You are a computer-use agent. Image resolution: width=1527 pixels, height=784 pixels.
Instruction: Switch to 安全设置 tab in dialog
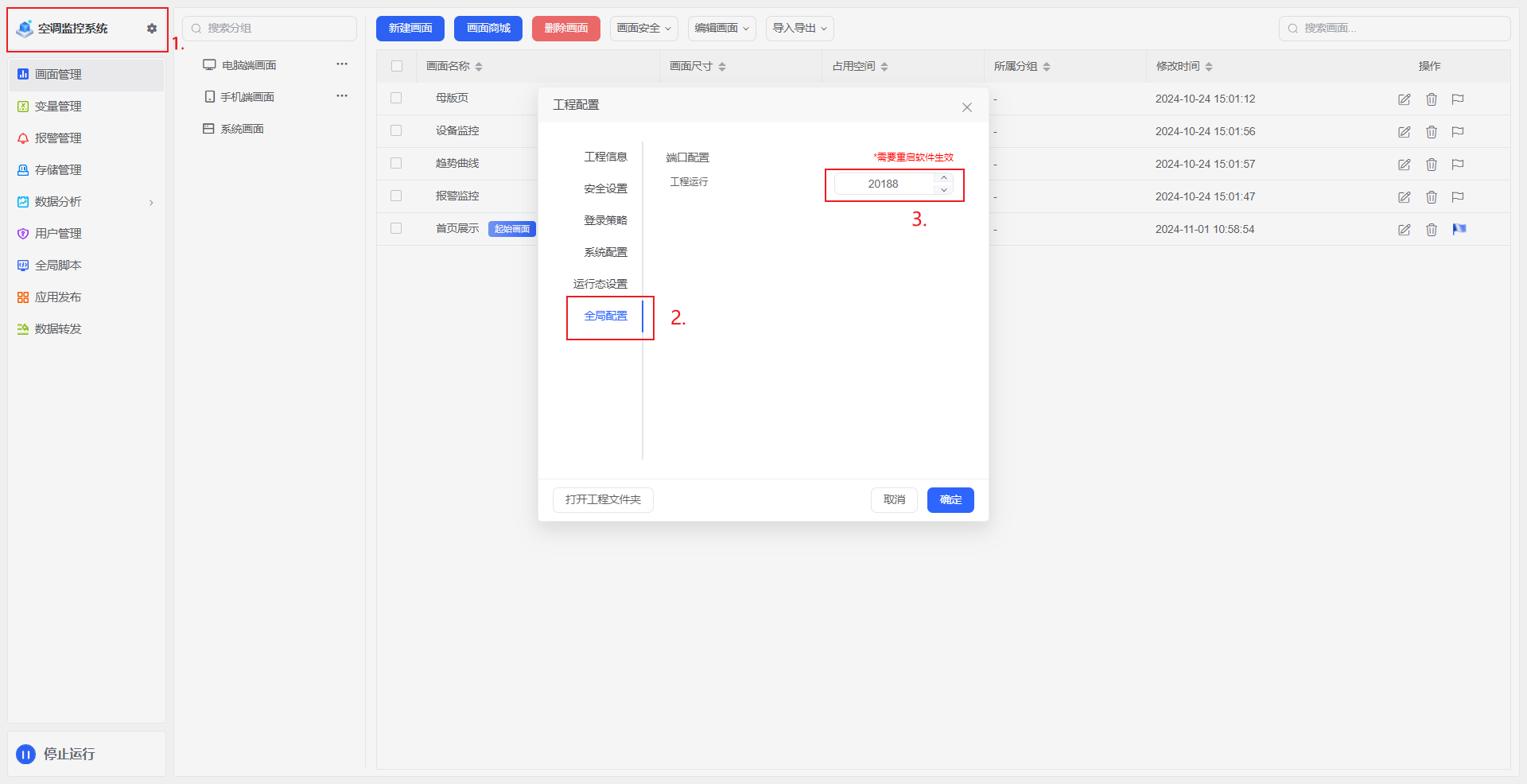coord(605,189)
